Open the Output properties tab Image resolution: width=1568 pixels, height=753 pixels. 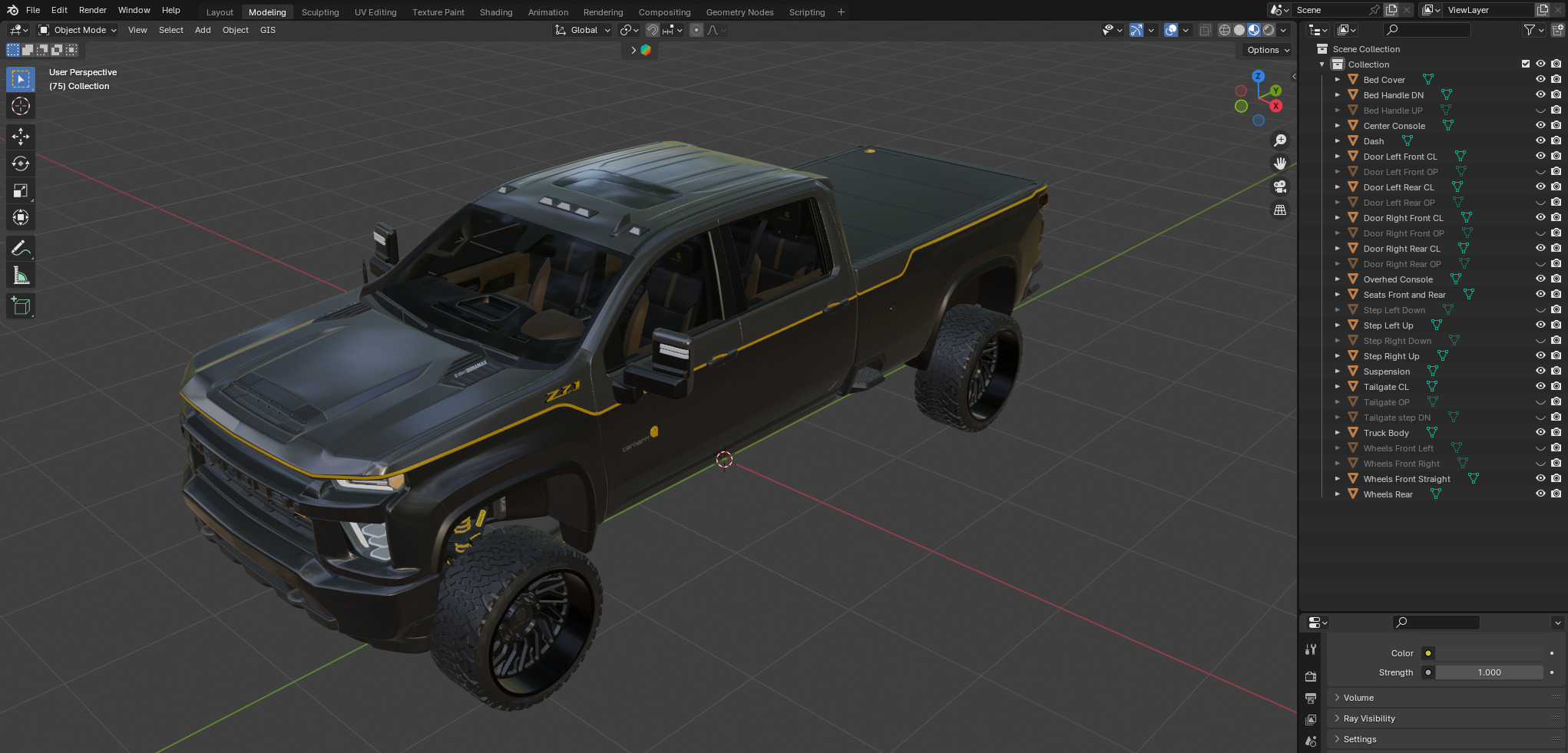pos(1311,698)
